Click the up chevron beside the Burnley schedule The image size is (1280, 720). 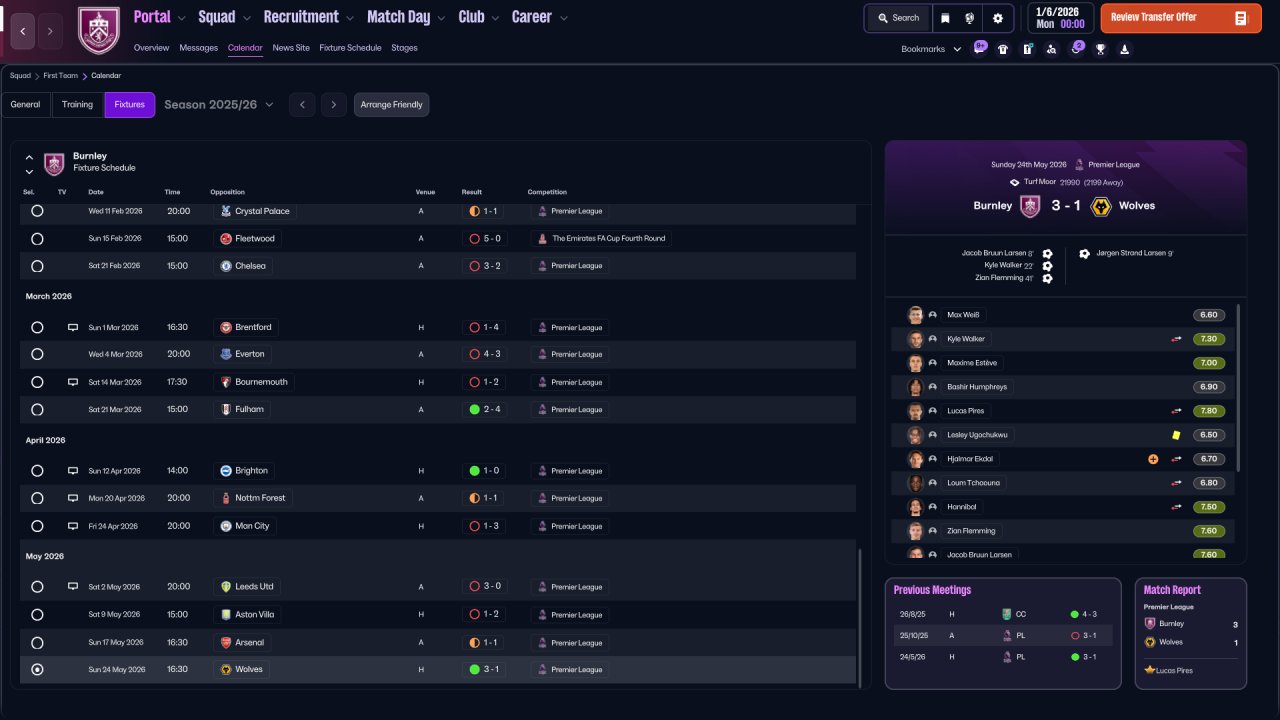(x=29, y=157)
